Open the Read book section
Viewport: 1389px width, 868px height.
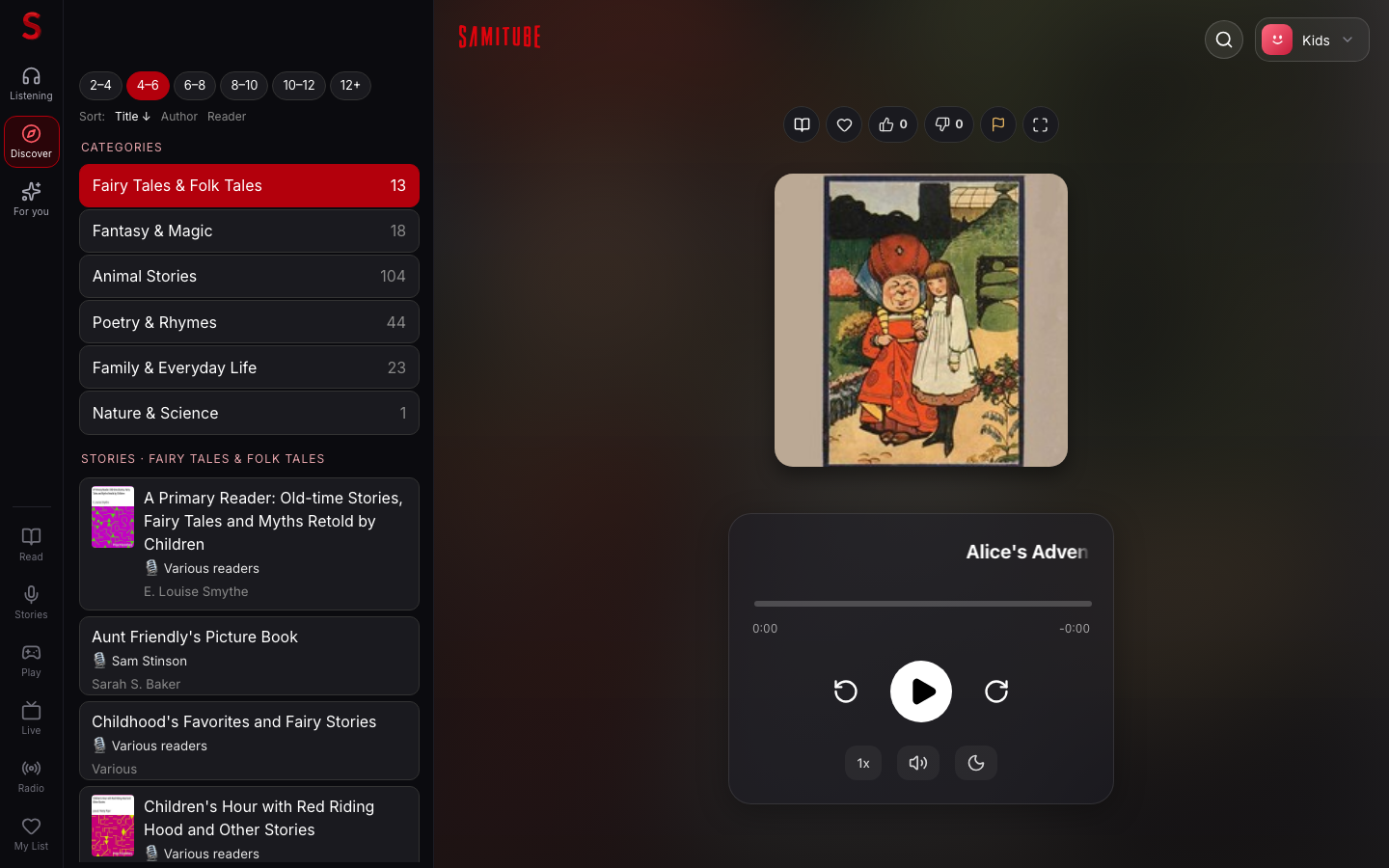31,545
